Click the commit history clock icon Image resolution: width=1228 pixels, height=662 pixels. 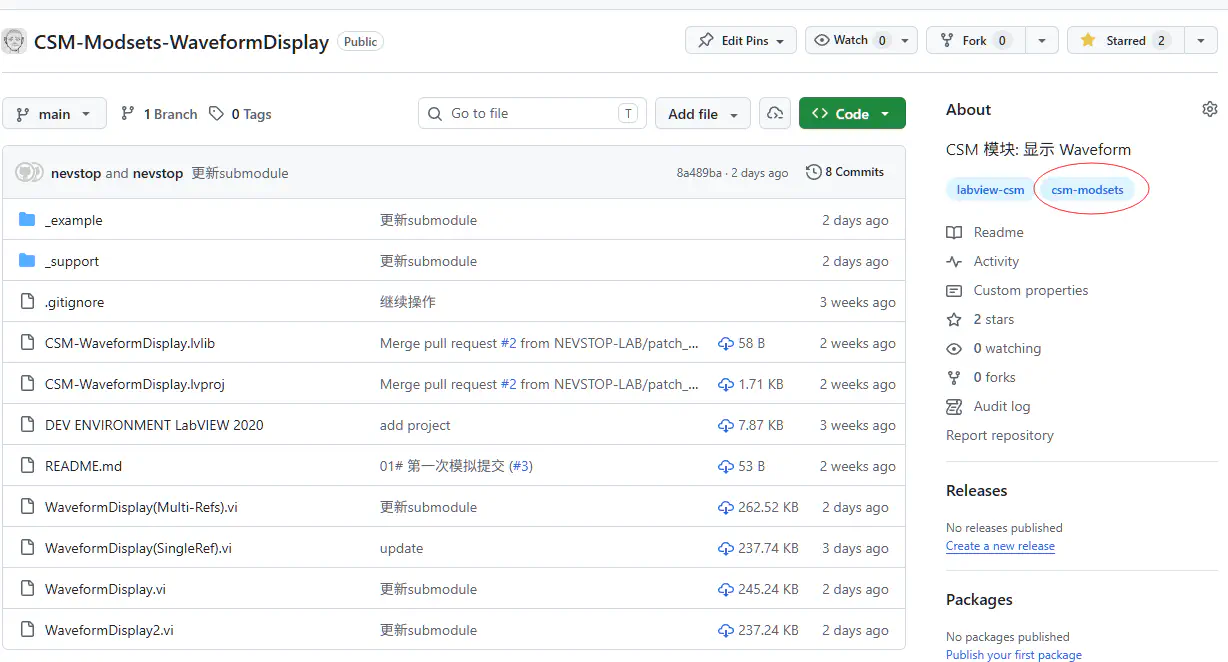point(813,172)
